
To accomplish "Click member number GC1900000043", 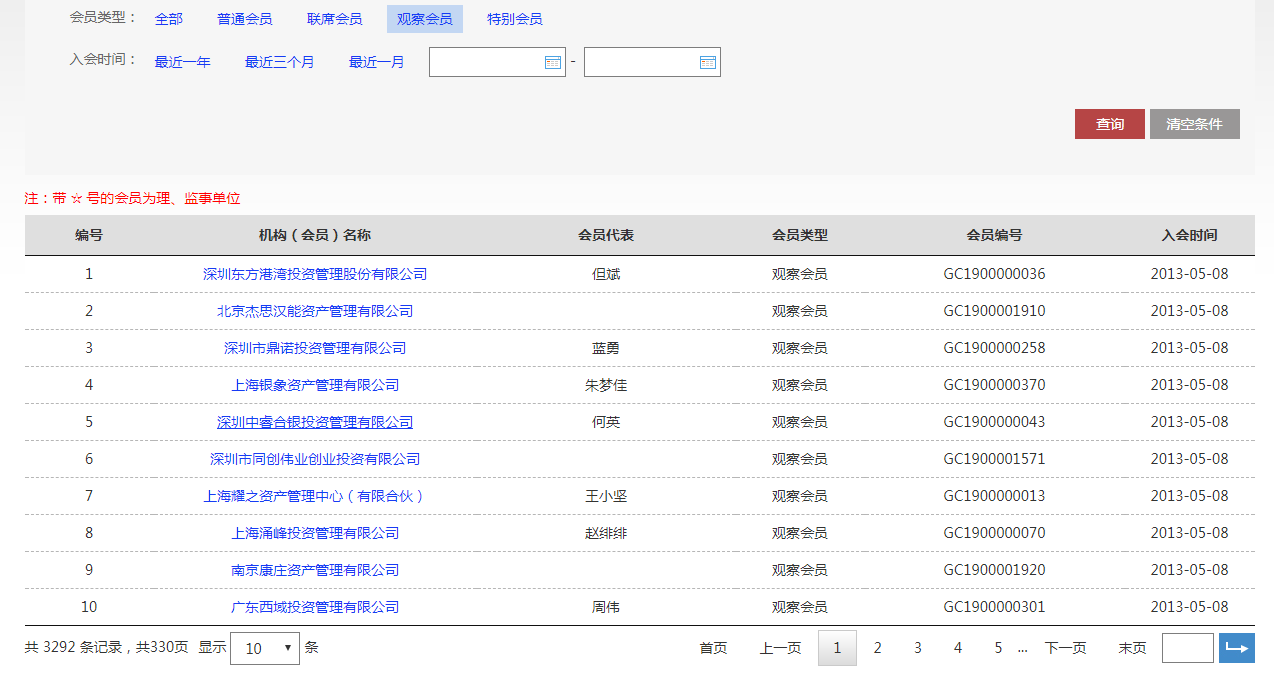I will (x=994, y=422).
